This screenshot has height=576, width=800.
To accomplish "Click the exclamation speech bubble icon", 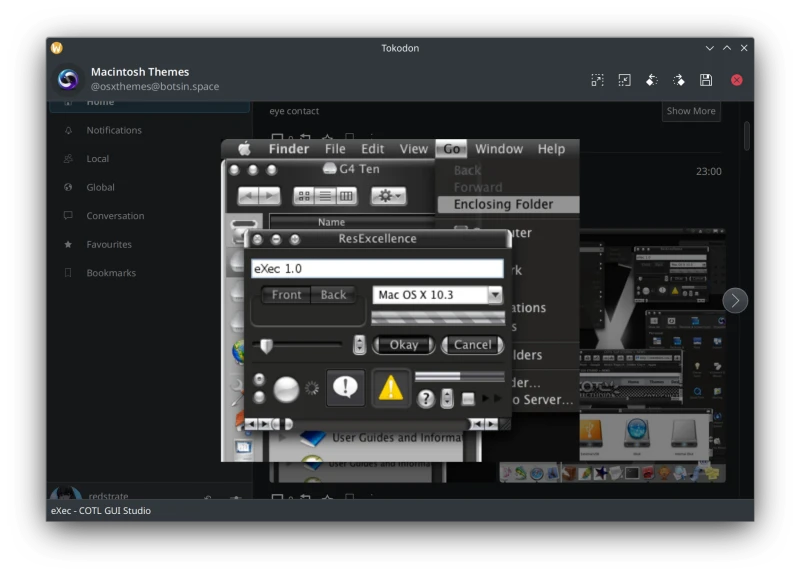I will (345, 388).
